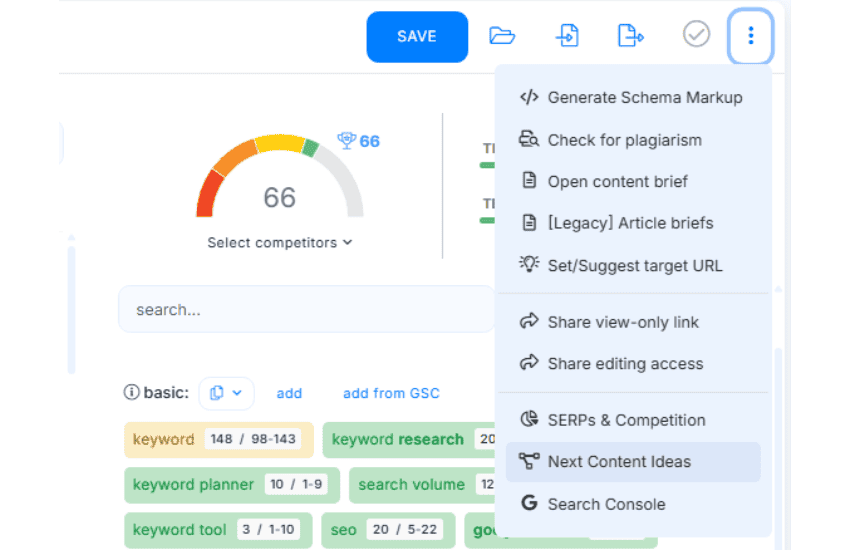Click the blue SAVE button
Screen dimensions: 850x550
point(417,37)
